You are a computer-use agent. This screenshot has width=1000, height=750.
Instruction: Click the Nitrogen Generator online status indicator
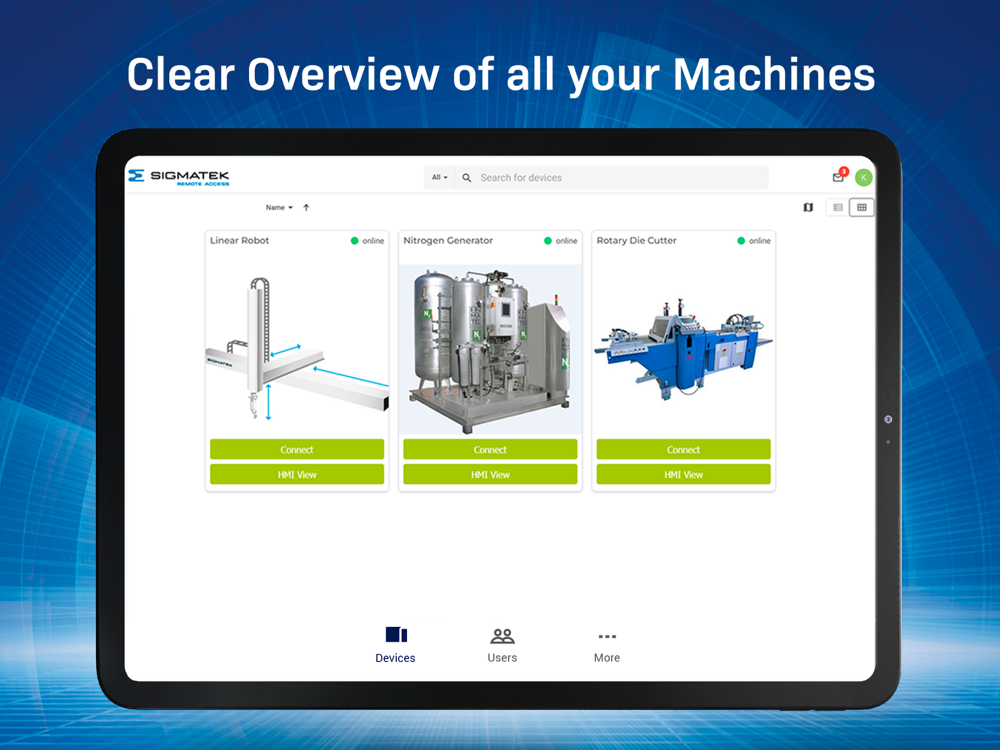pos(561,240)
